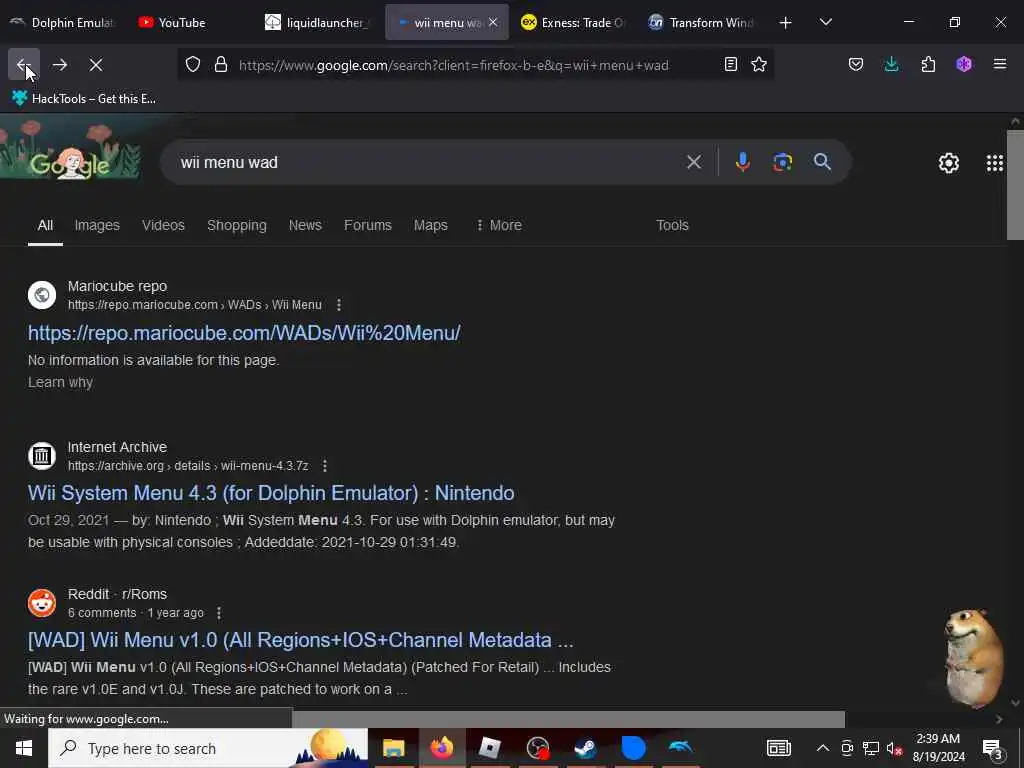Screen dimensions: 1024x768
Task: Go forward with the forward arrow
Action: click(60, 65)
